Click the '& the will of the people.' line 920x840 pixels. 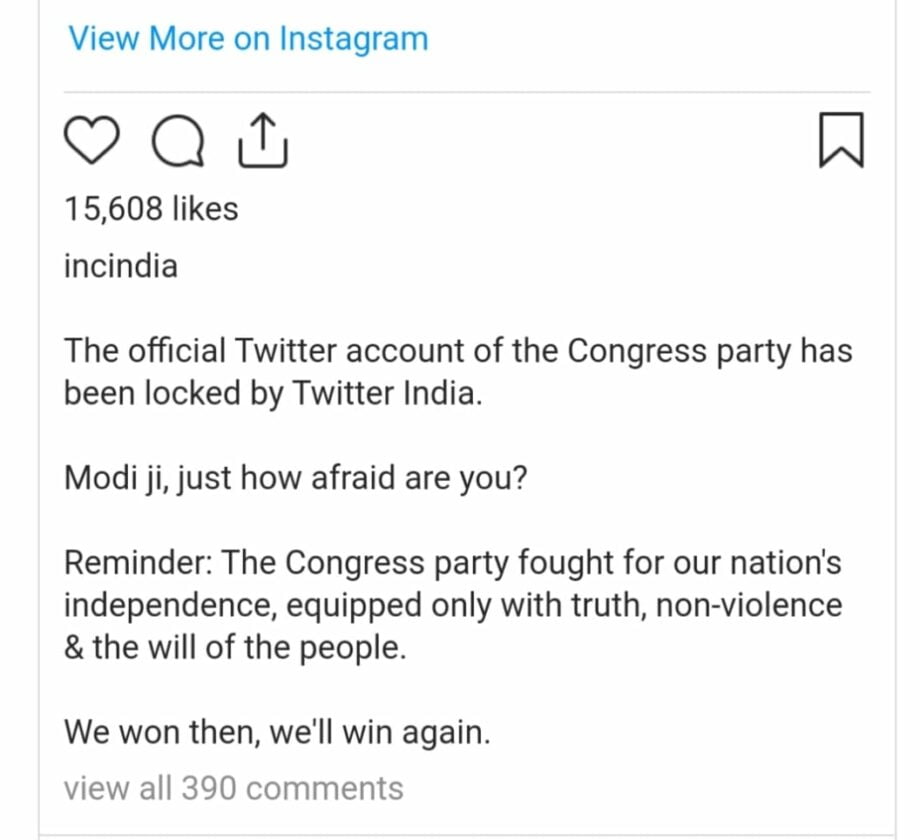click(235, 647)
